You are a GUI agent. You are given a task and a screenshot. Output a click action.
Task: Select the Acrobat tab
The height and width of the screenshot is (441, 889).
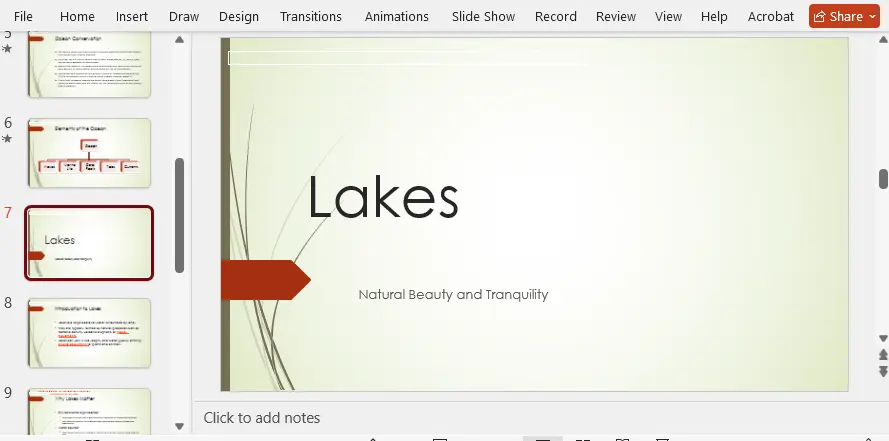[771, 16]
